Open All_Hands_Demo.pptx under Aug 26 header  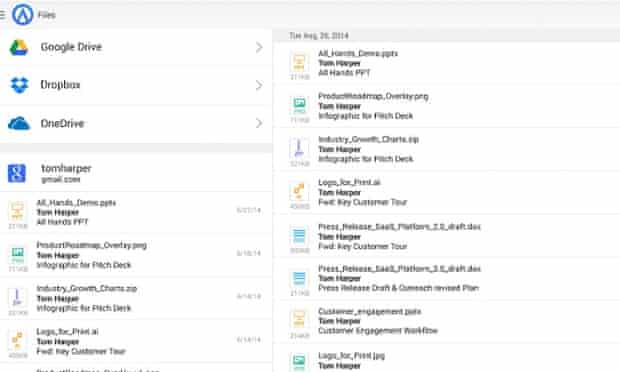[447, 63]
